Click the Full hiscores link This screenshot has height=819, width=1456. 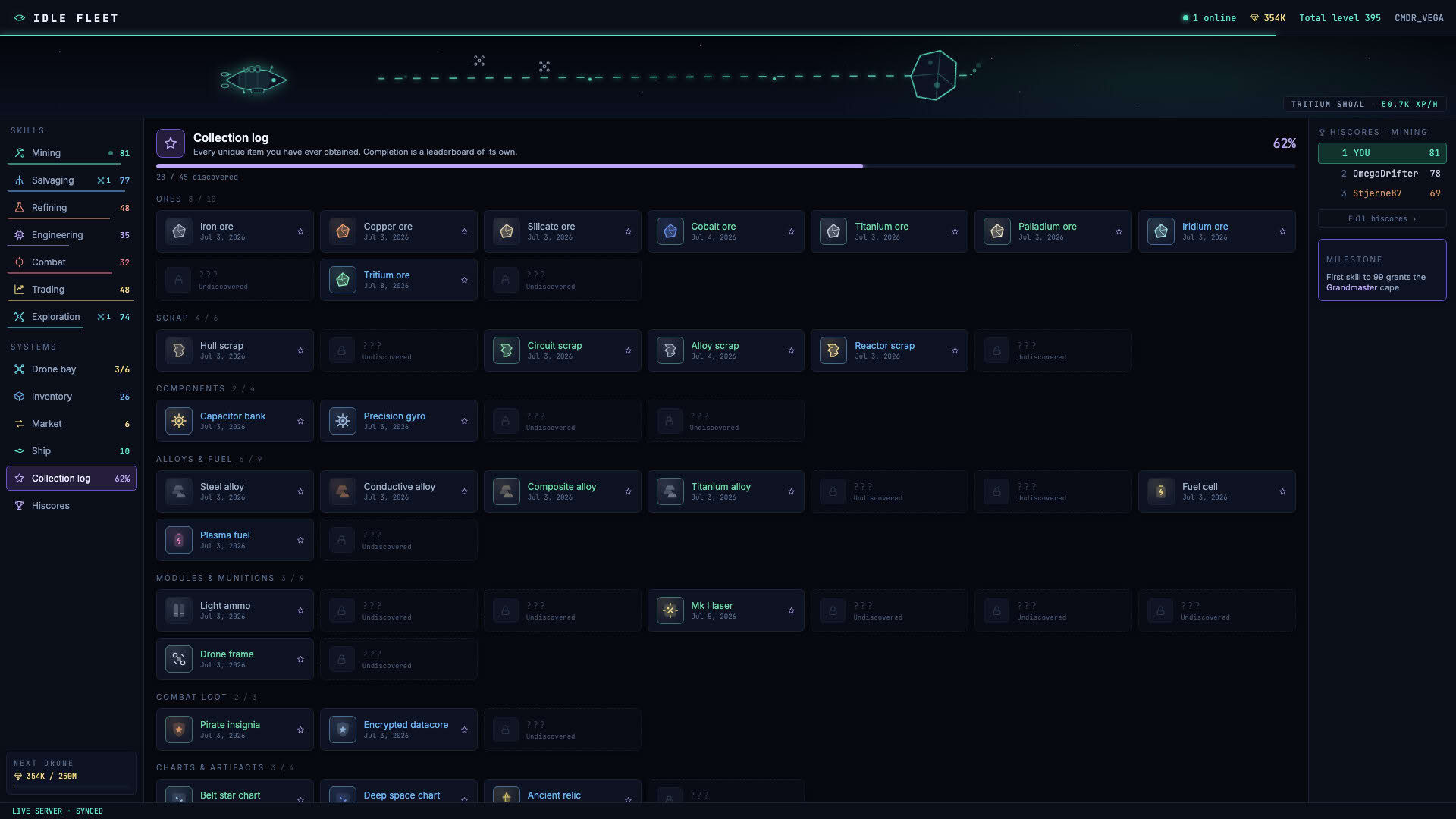[1382, 219]
